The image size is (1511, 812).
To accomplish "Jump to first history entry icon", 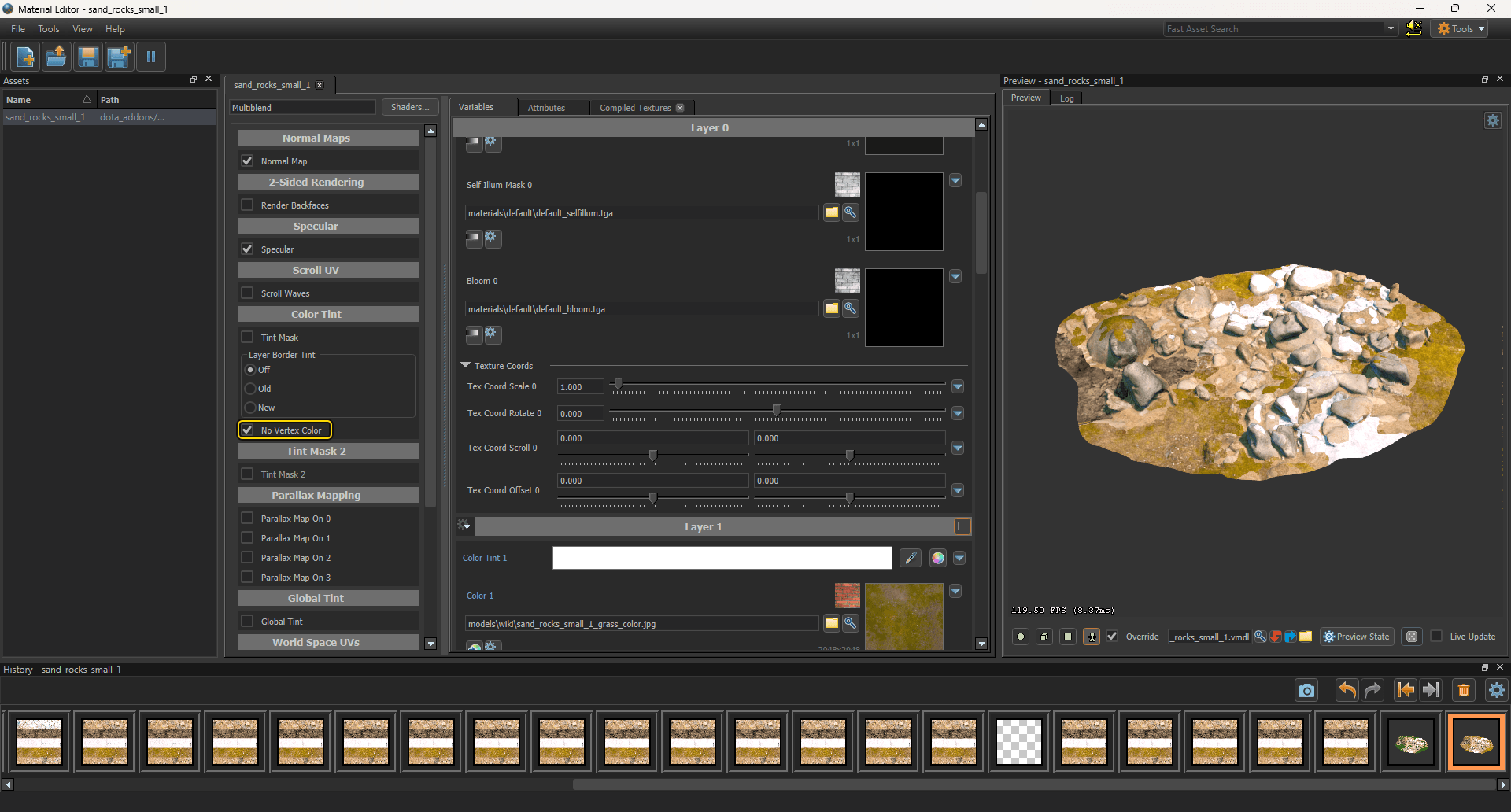I will [1405, 691].
